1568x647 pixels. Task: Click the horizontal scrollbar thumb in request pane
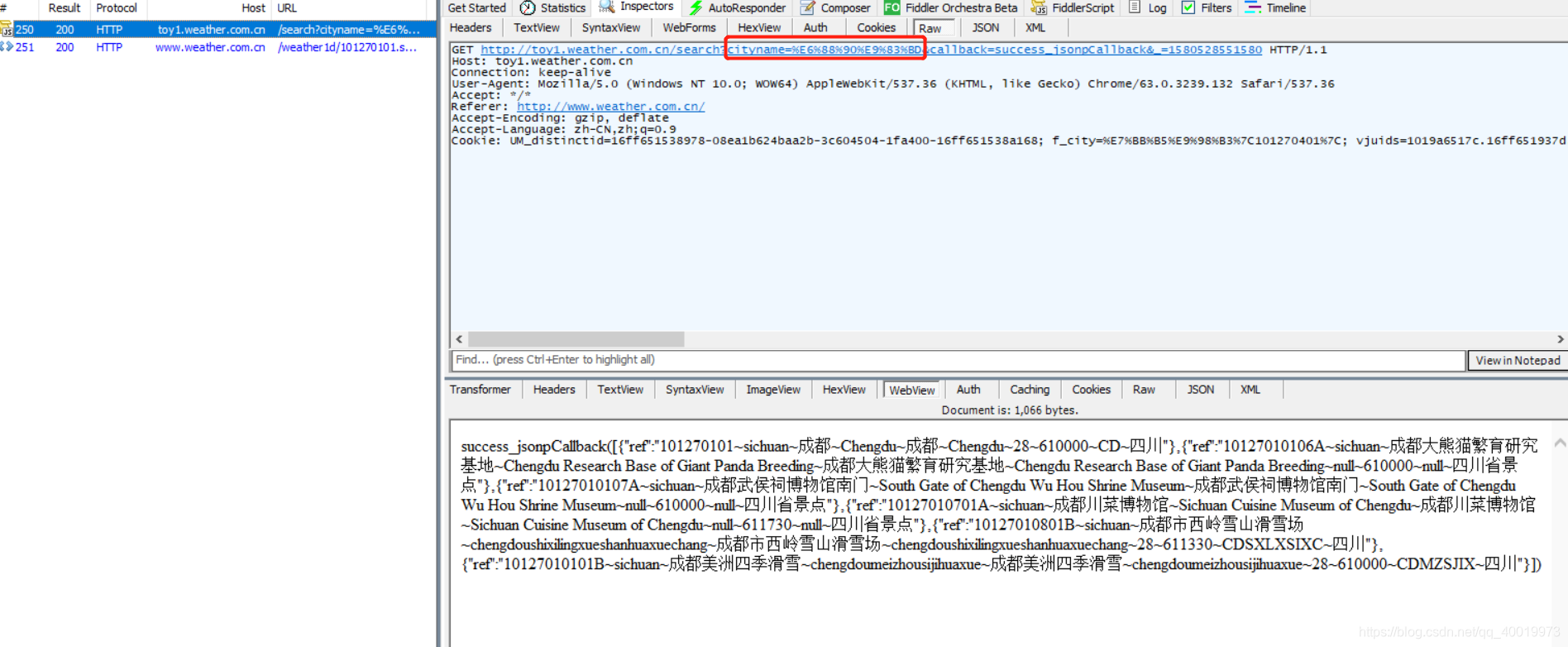click(x=576, y=339)
